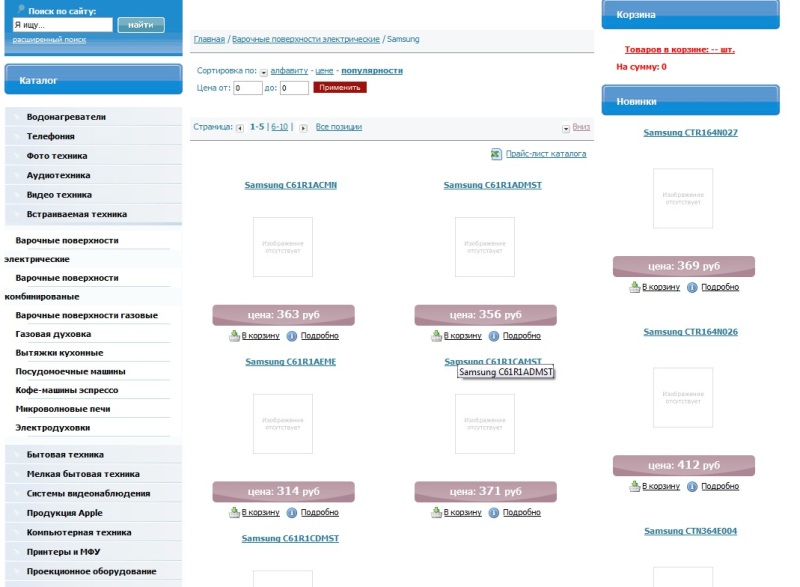Click previous page arrow icon
The image size is (800, 587).
click(x=240, y=128)
